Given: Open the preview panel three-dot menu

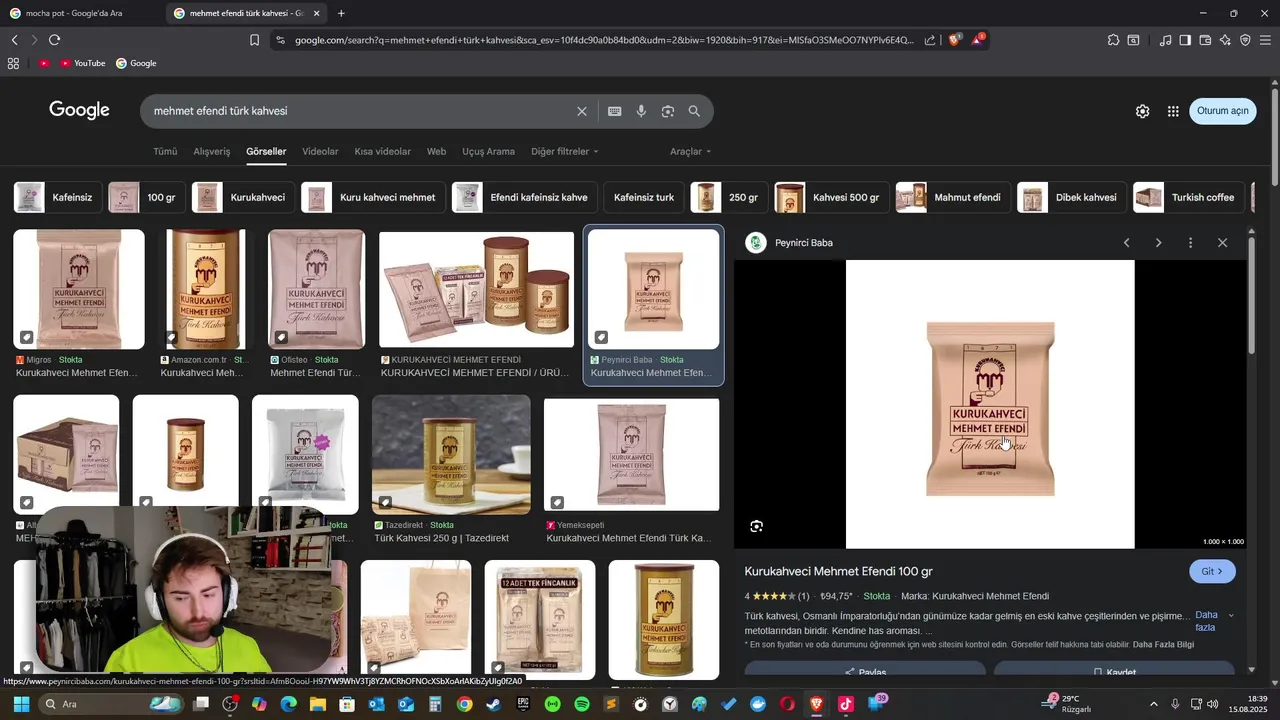Looking at the screenshot, I should pos(1190,243).
